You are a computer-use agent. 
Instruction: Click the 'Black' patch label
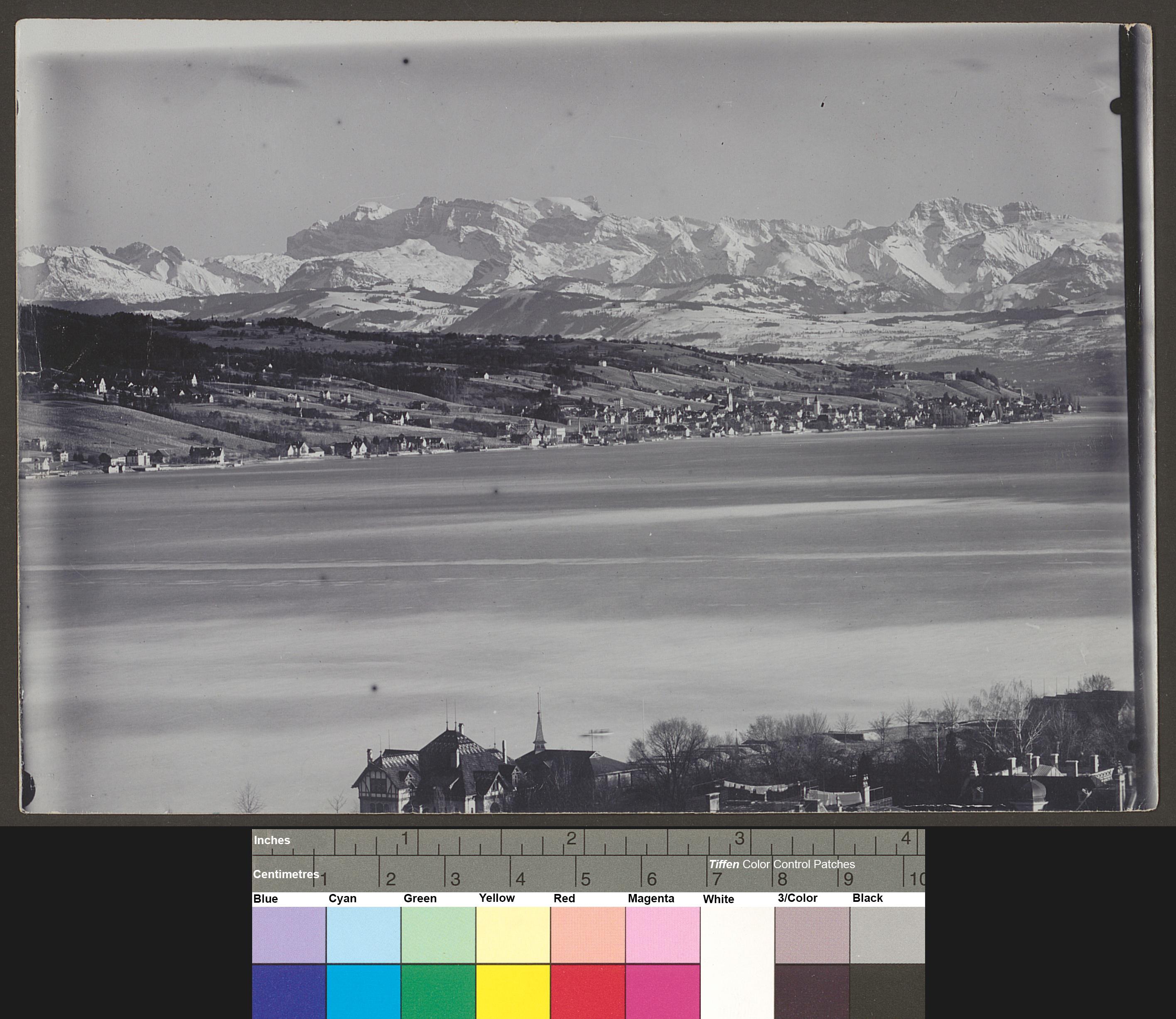[x=867, y=898]
